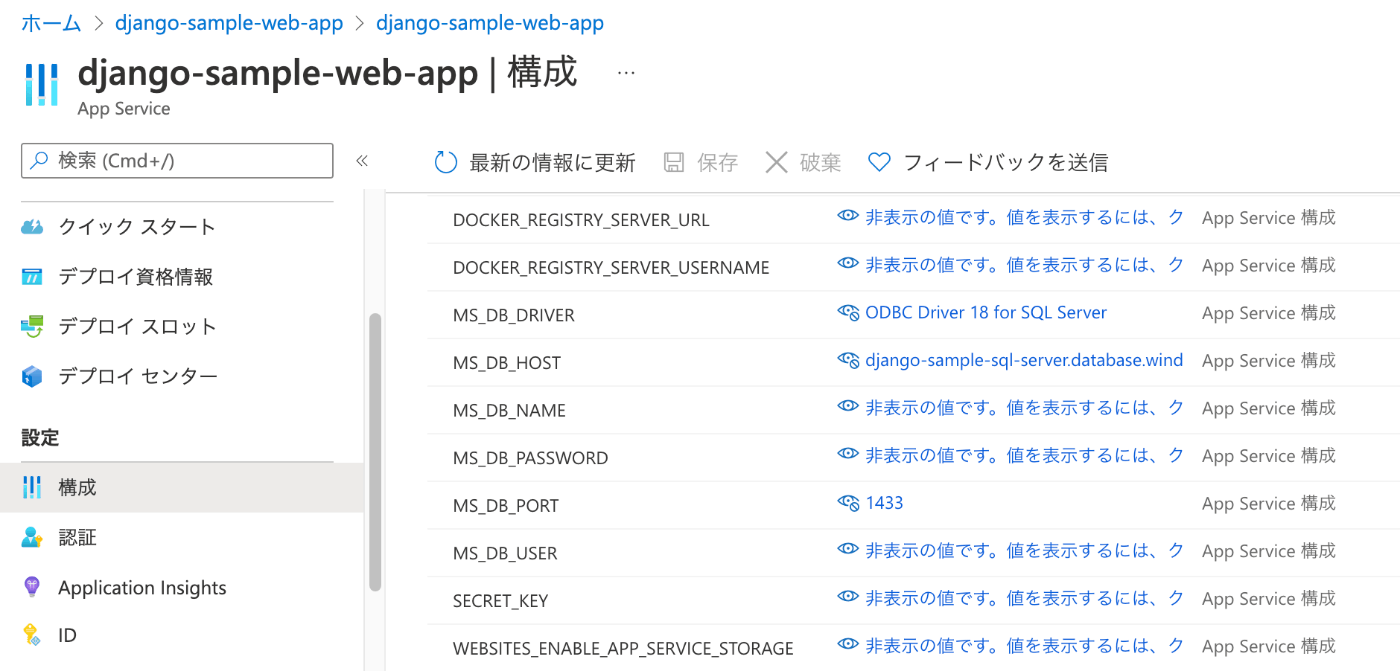
Task: Click the DOCKER_REGISTRY_SERVER_URL setting name
Action: (581, 220)
